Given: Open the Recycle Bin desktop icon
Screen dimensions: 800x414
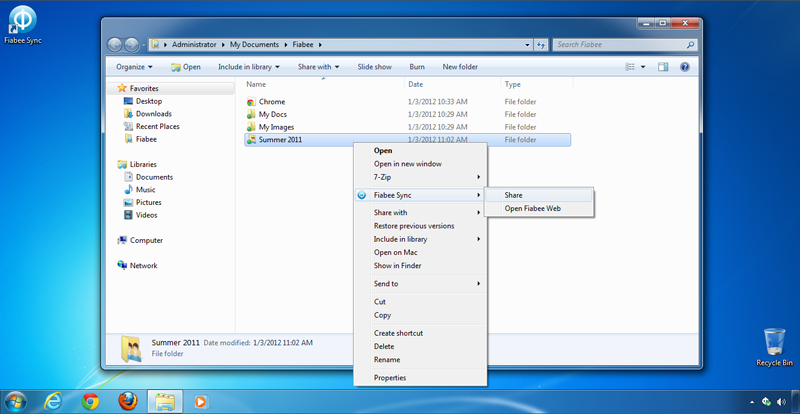Looking at the screenshot, I should click(x=774, y=347).
